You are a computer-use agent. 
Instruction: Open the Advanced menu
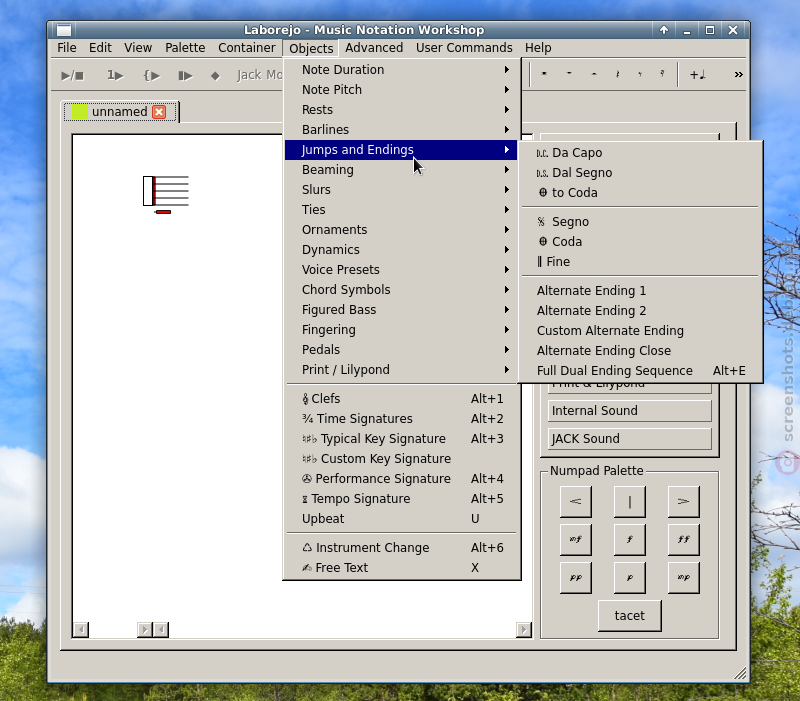(x=374, y=47)
